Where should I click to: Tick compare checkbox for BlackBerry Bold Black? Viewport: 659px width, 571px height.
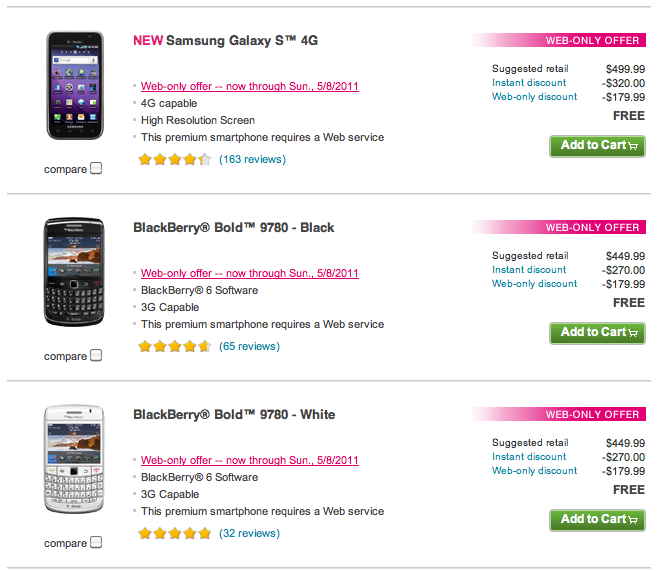[x=96, y=355]
